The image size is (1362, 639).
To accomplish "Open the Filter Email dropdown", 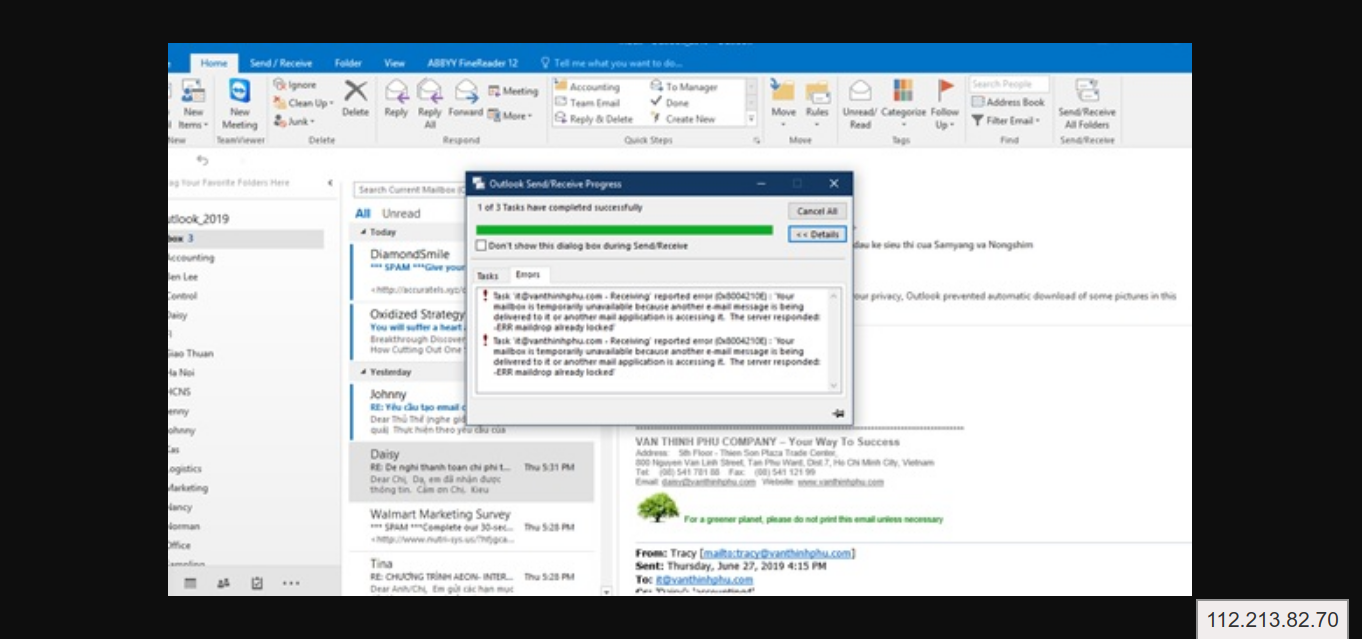I will click(x=1005, y=121).
